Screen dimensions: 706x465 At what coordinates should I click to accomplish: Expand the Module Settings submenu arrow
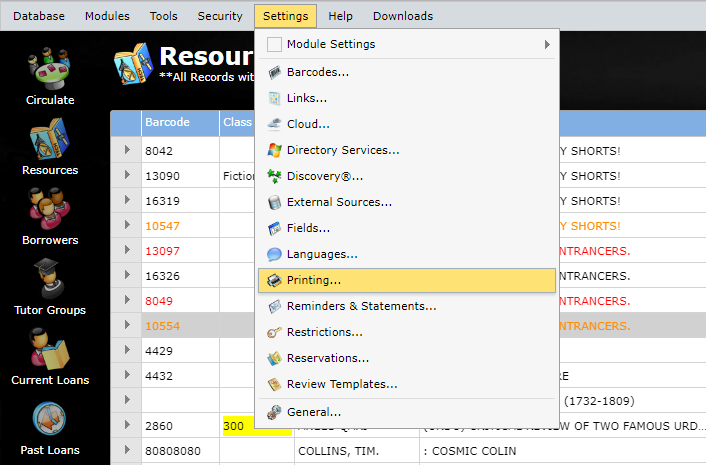click(547, 44)
